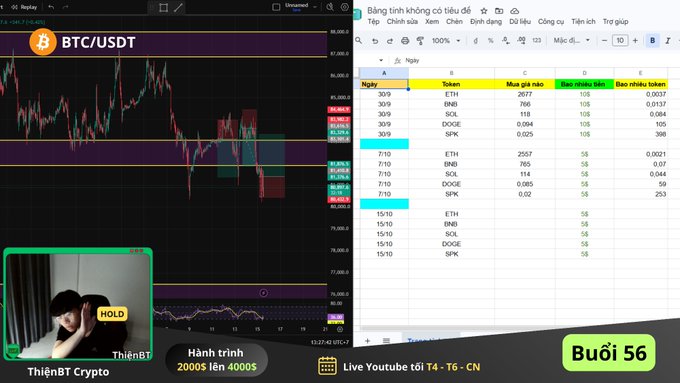
Task: Open the Unnamed layout dropdown
Action: point(301,7)
